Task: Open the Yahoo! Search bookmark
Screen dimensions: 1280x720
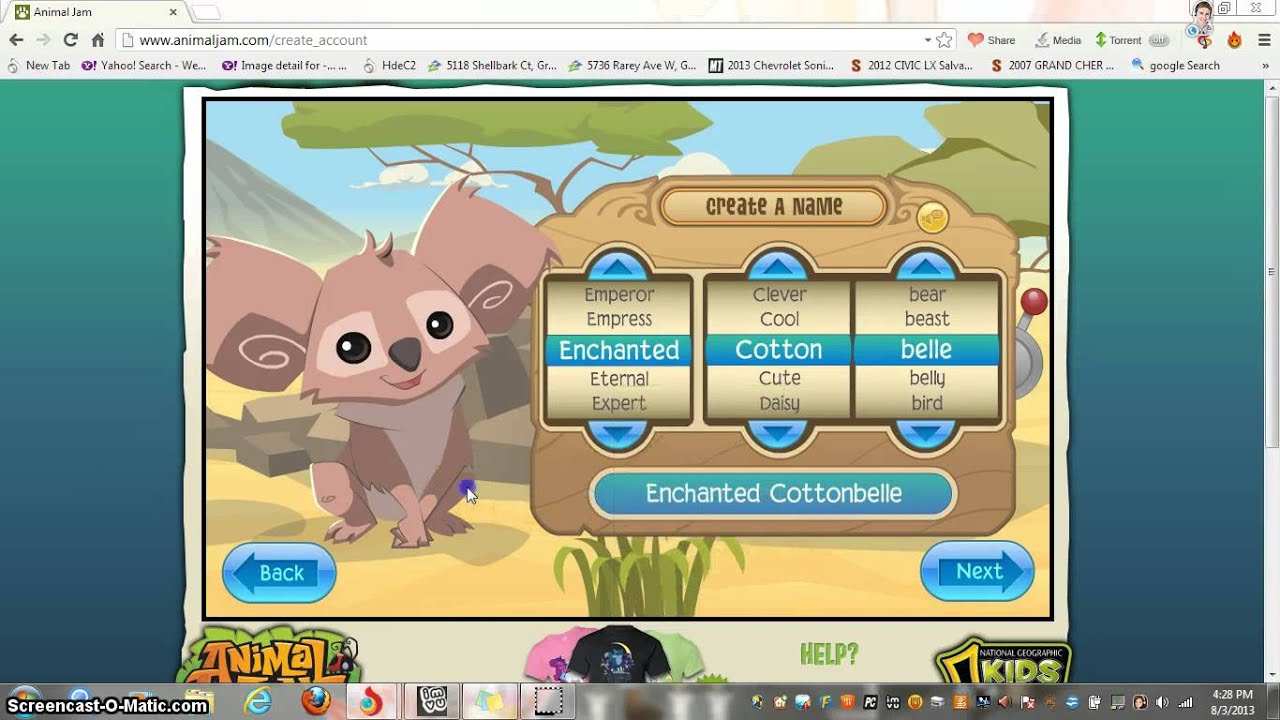Action: tap(144, 66)
